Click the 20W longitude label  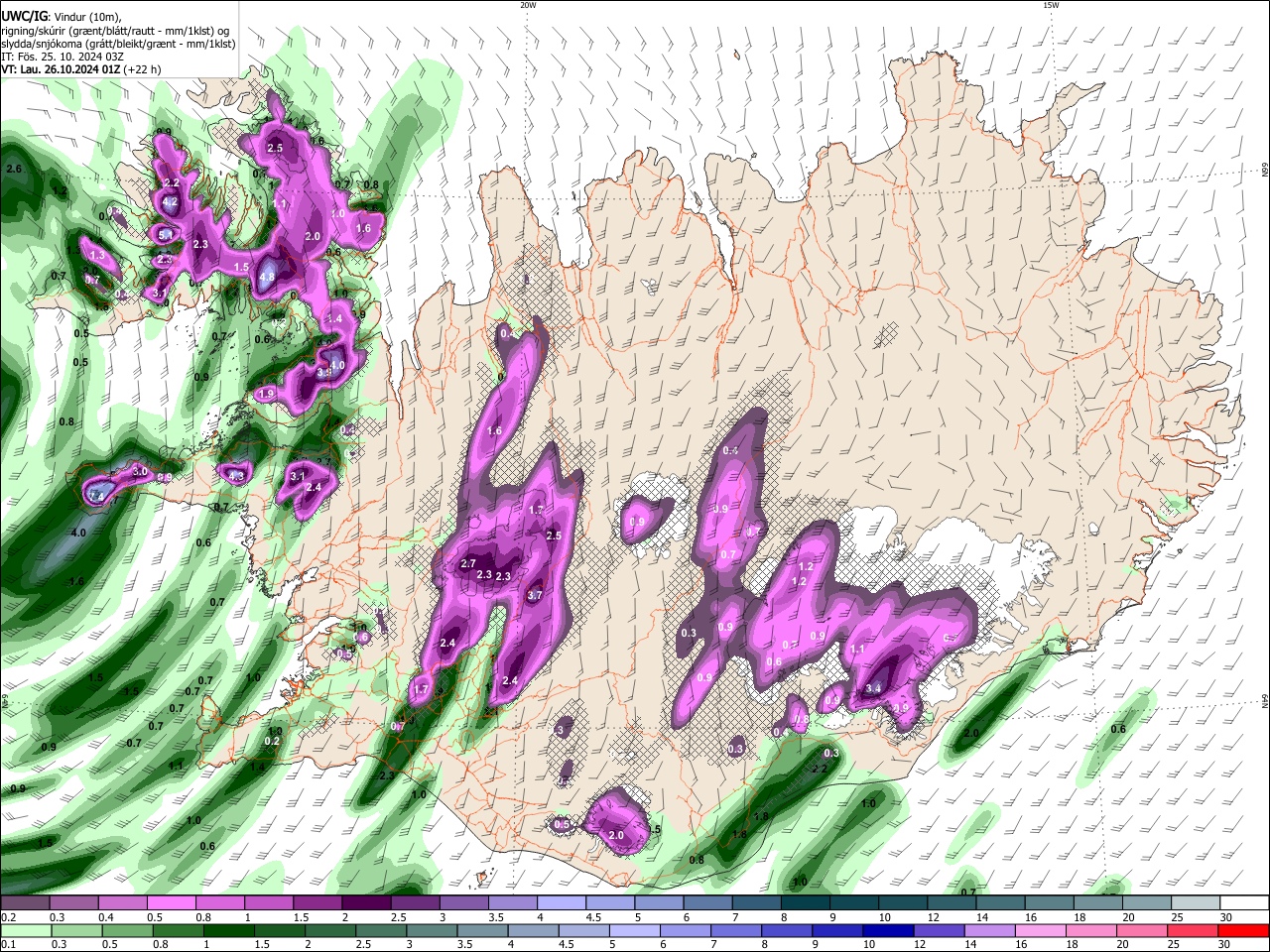click(528, 5)
